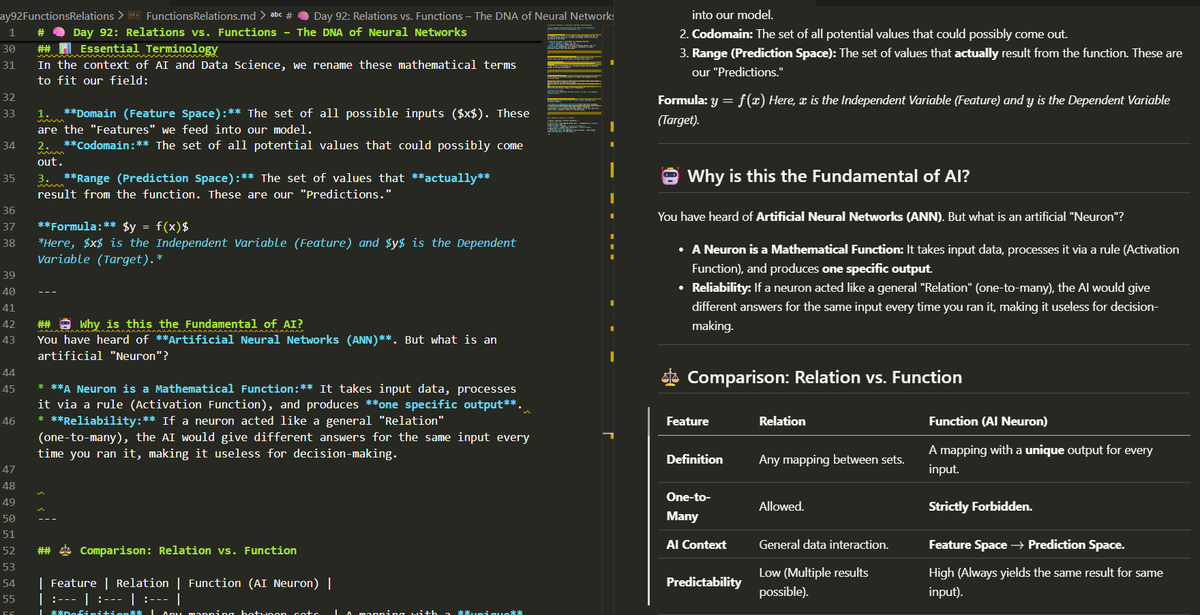Click the 'Formula:' line in the preview

coord(914,110)
